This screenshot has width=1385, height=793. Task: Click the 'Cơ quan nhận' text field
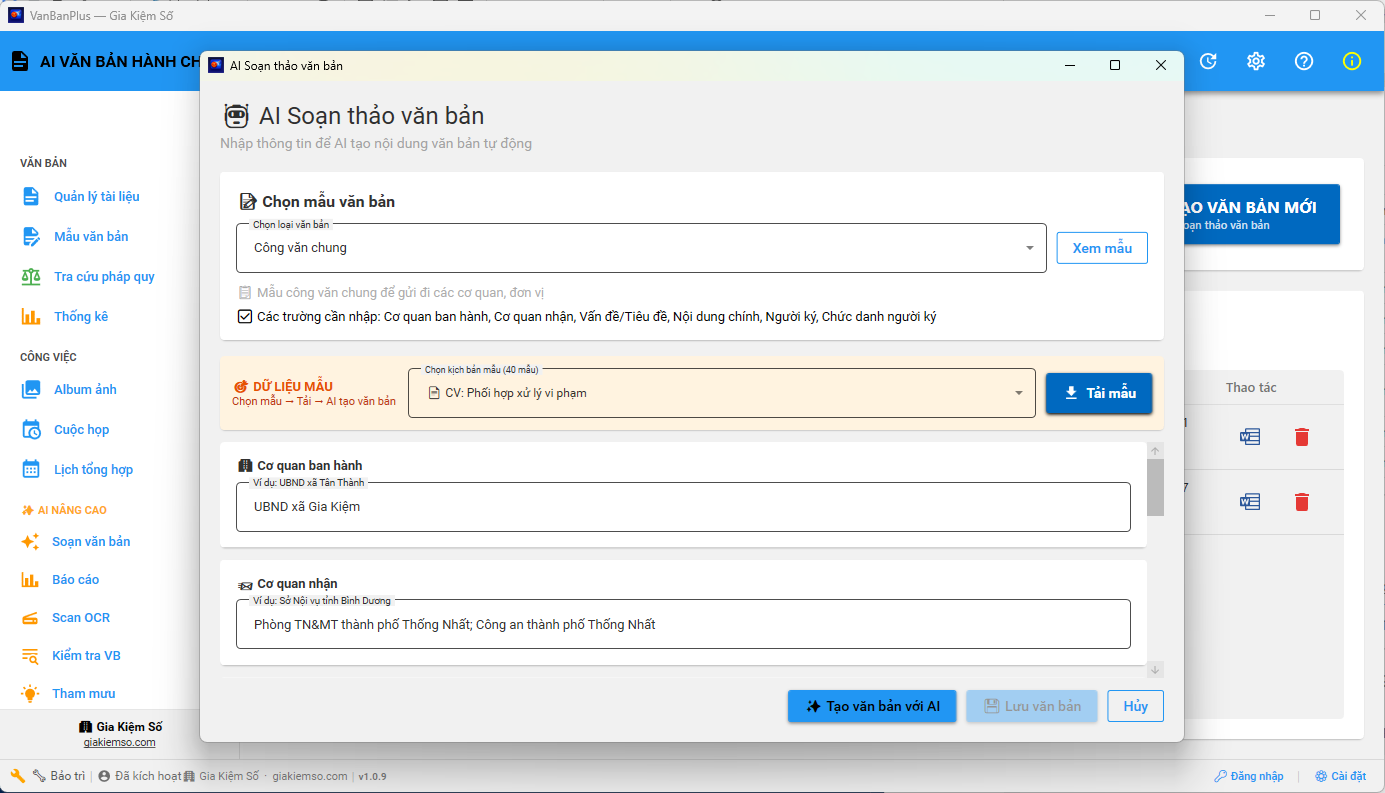[x=684, y=624]
